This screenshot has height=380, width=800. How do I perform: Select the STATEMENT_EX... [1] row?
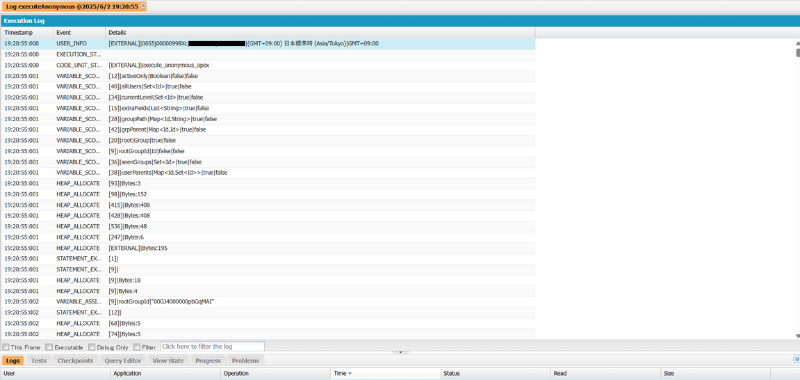(x=268, y=259)
